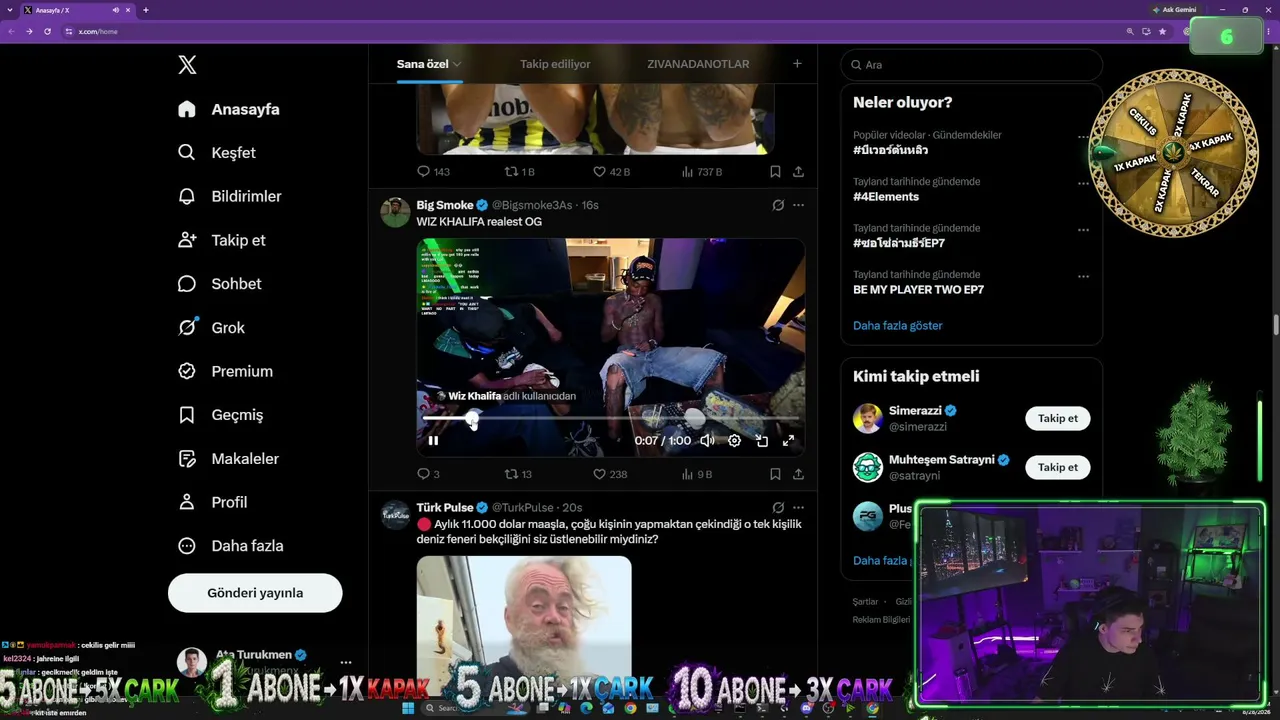Add a new timeline tab with plus

797,64
